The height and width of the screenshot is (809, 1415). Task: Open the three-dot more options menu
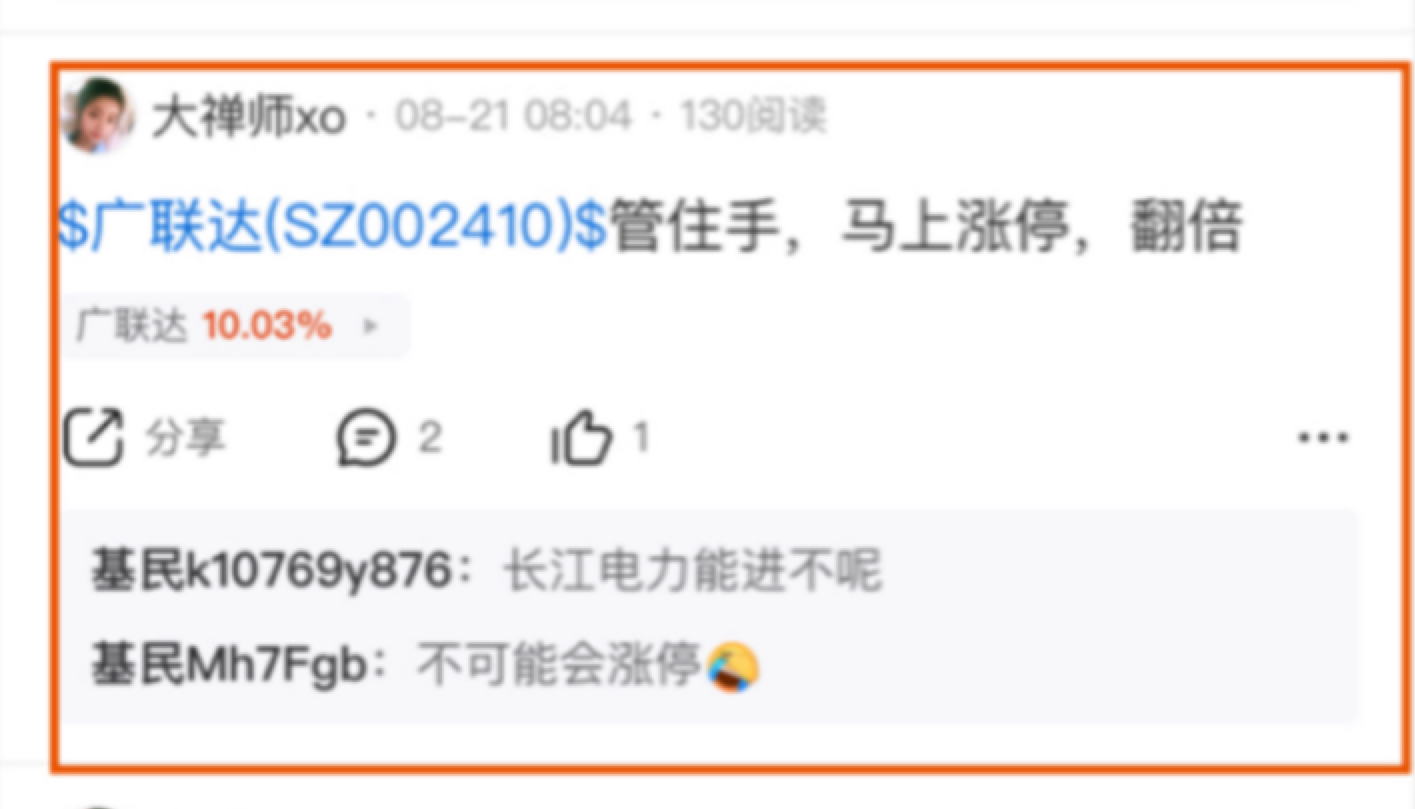pyautogui.click(x=1323, y=438)
